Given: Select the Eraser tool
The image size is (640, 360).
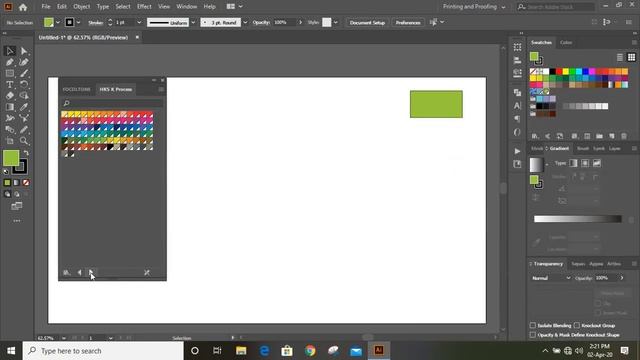Looking at the screenshot, I should [10, 96].
